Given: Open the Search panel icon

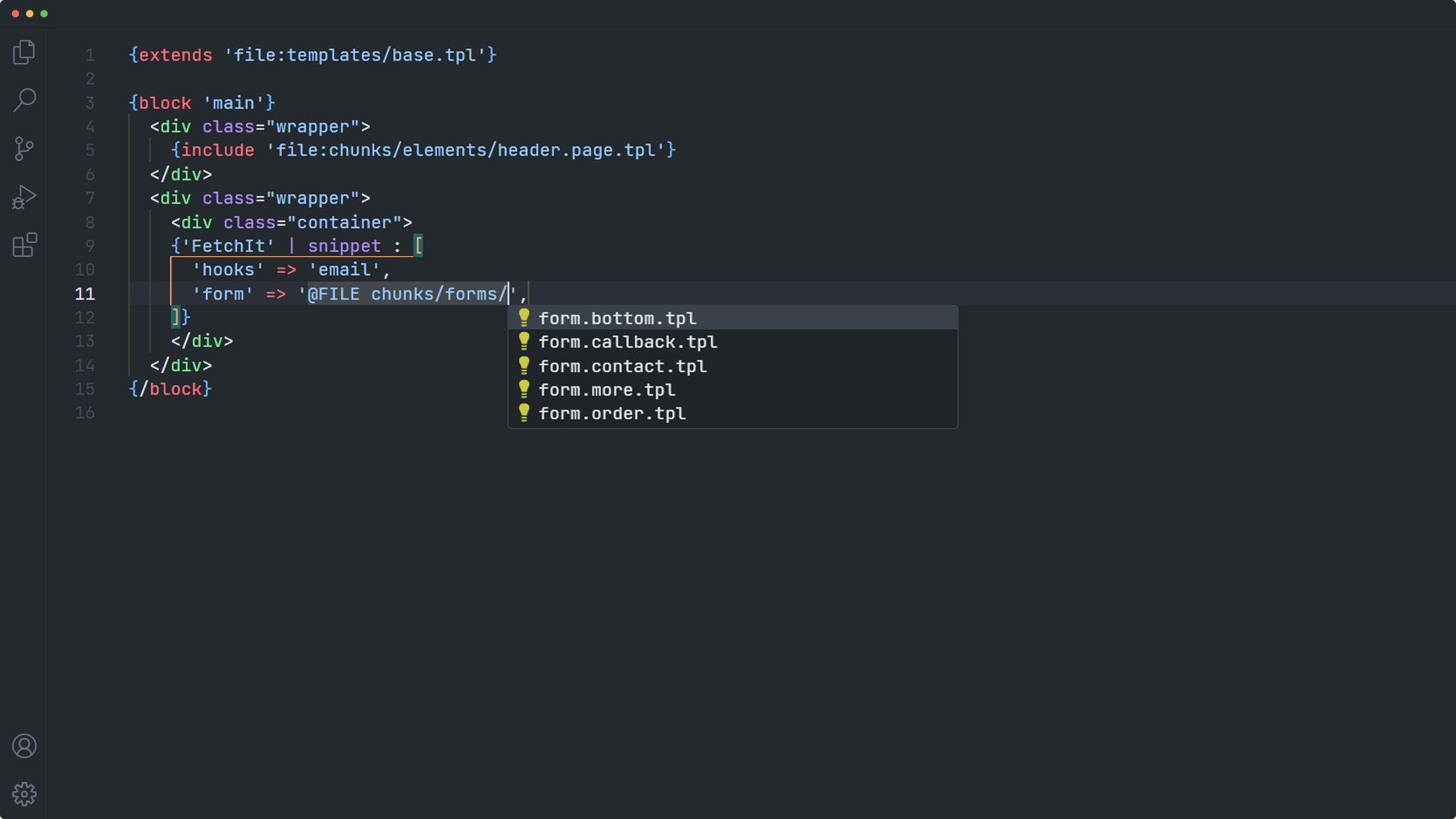Looking at the screenshot, I should coord(24,100).
